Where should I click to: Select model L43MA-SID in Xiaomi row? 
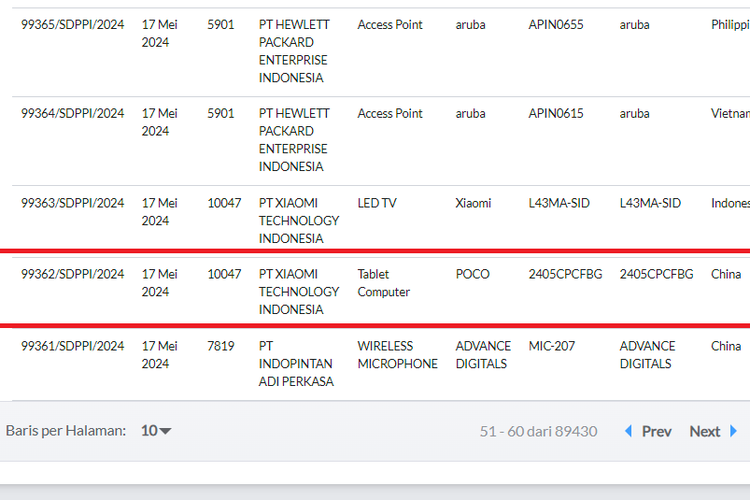click(x=559, y=203)
